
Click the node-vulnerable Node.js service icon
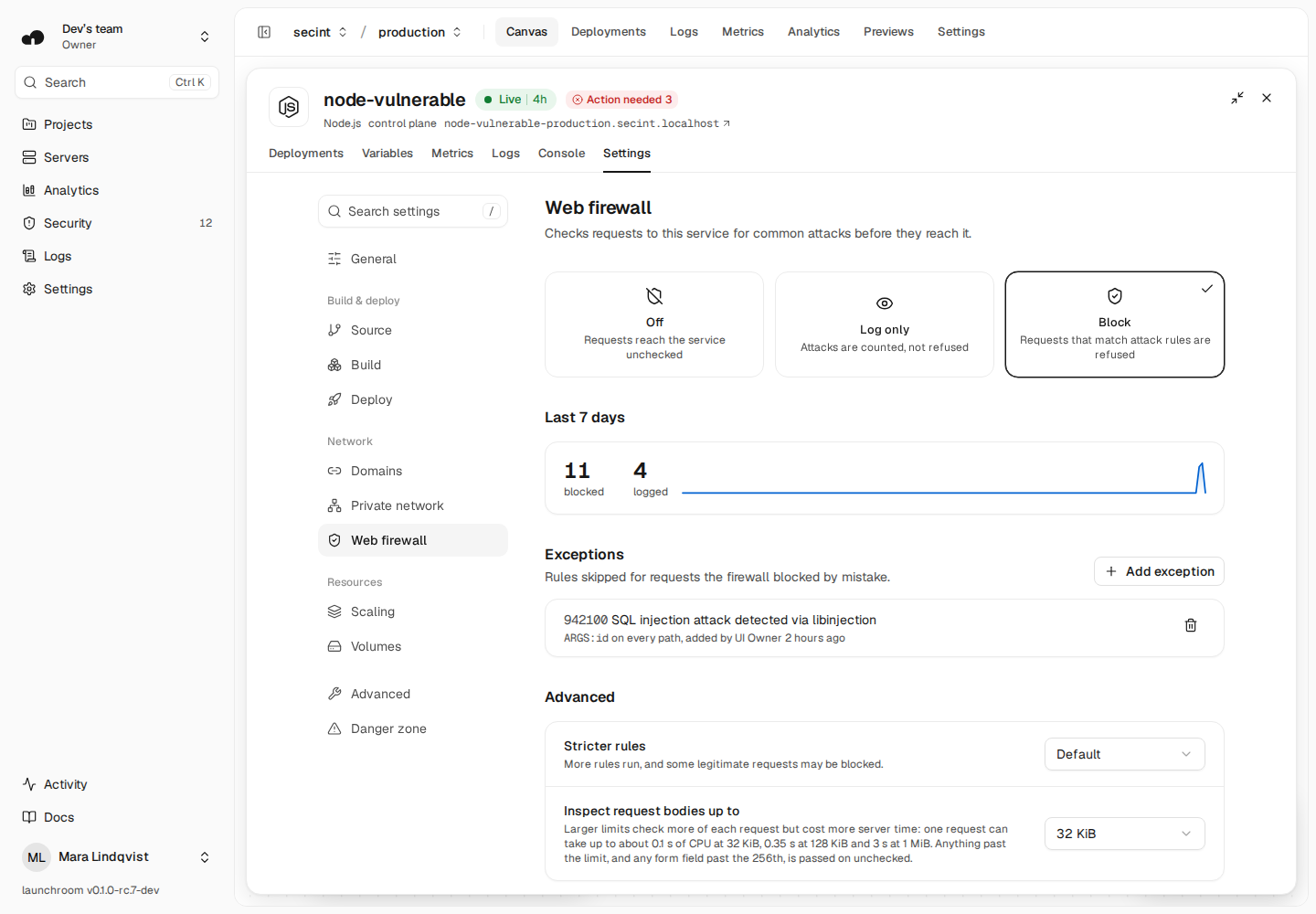(x=289, y=107)
